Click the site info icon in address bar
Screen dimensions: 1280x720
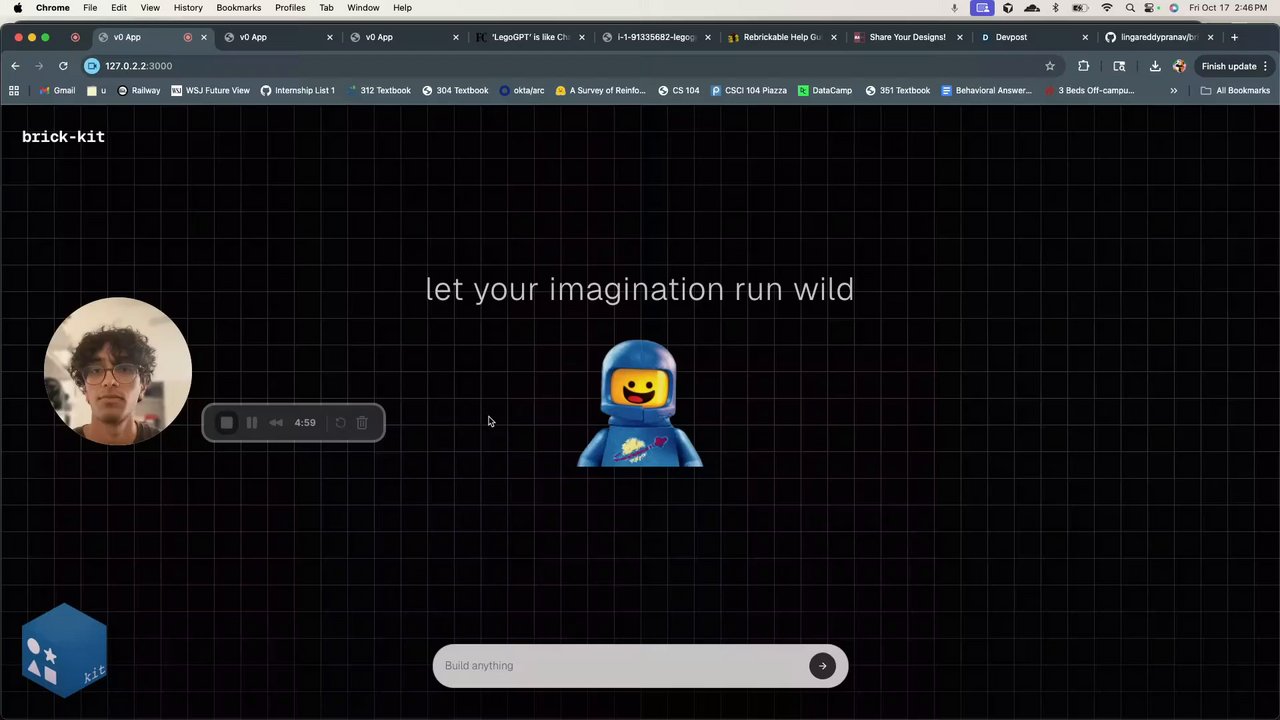coord(92,66)
